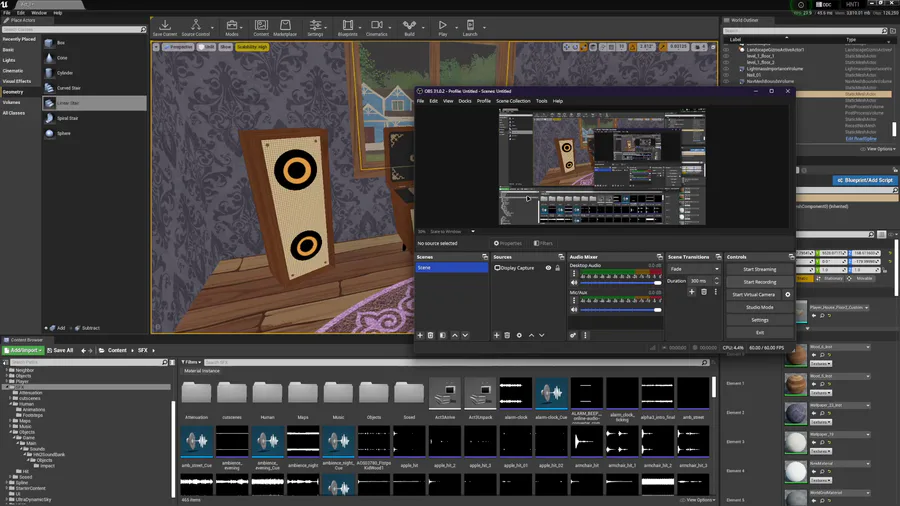The image size is (900, 506).
Task: Remove the selected scene with trash icon
Action: click(430, 335)
